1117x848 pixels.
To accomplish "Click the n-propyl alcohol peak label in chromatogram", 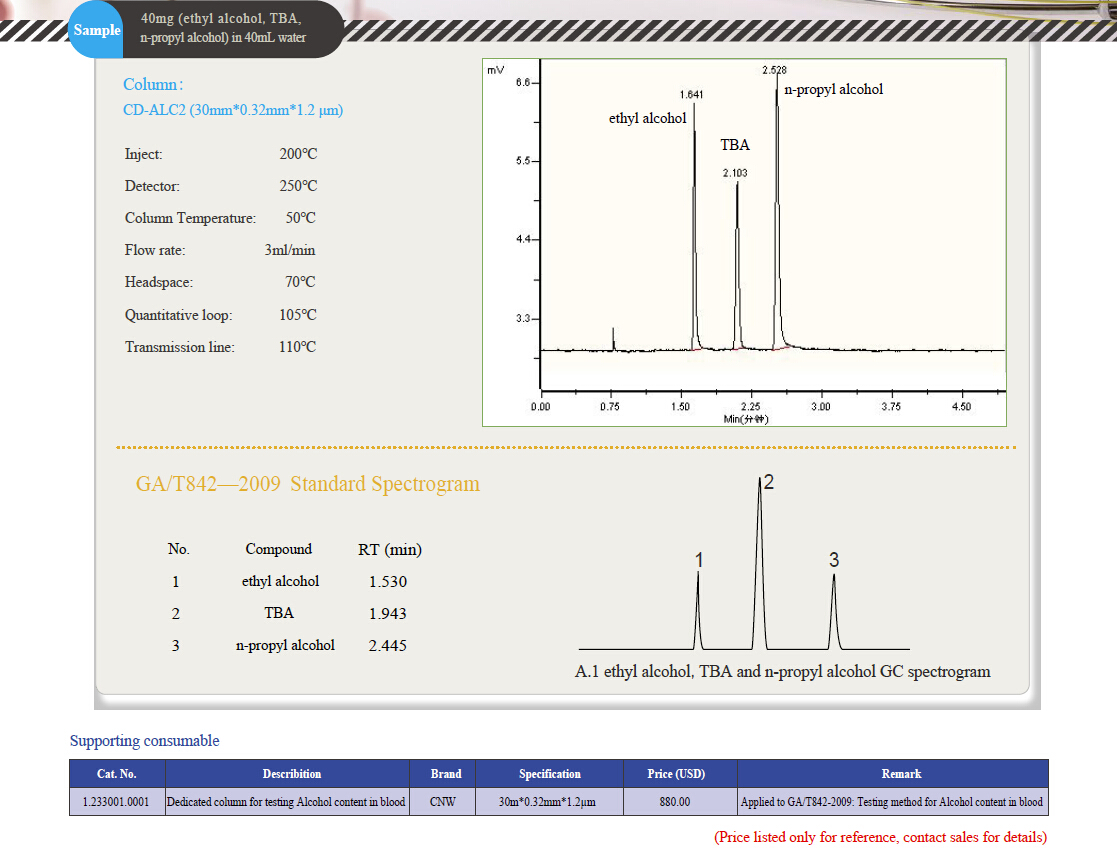I will point(833,89).
